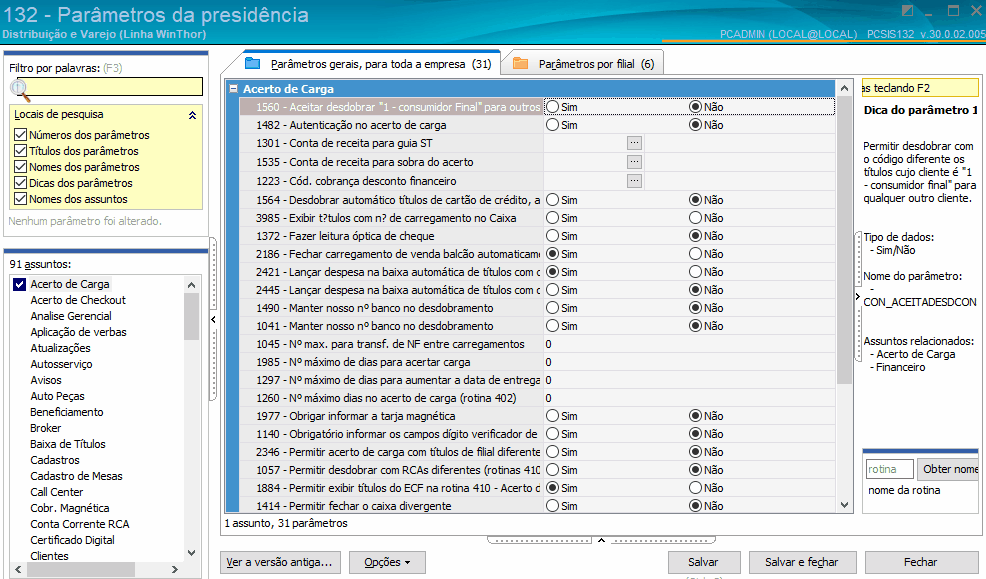Click the parameter grid's scroll down arrow
986x579 pixels.
pos(845,505)
